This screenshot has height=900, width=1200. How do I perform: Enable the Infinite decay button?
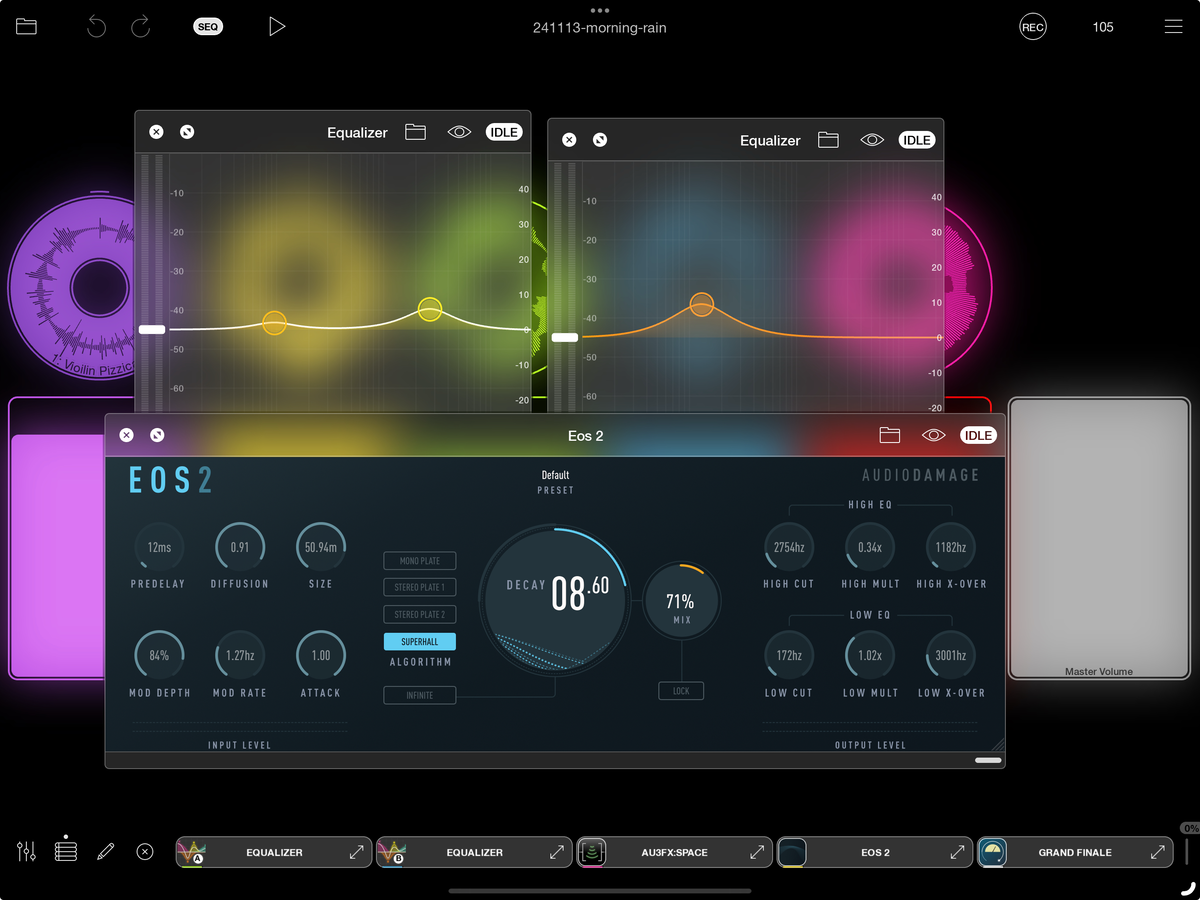pyautogui.click(x=420, y=695)
